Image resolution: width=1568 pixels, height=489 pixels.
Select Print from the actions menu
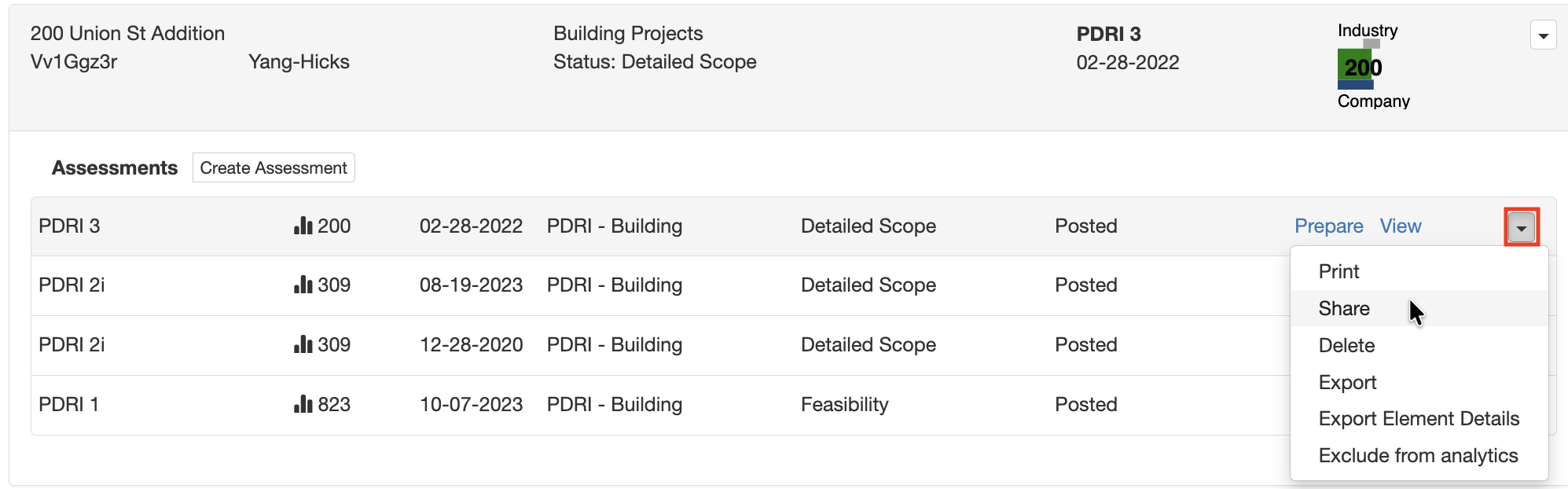point(1338,272)
